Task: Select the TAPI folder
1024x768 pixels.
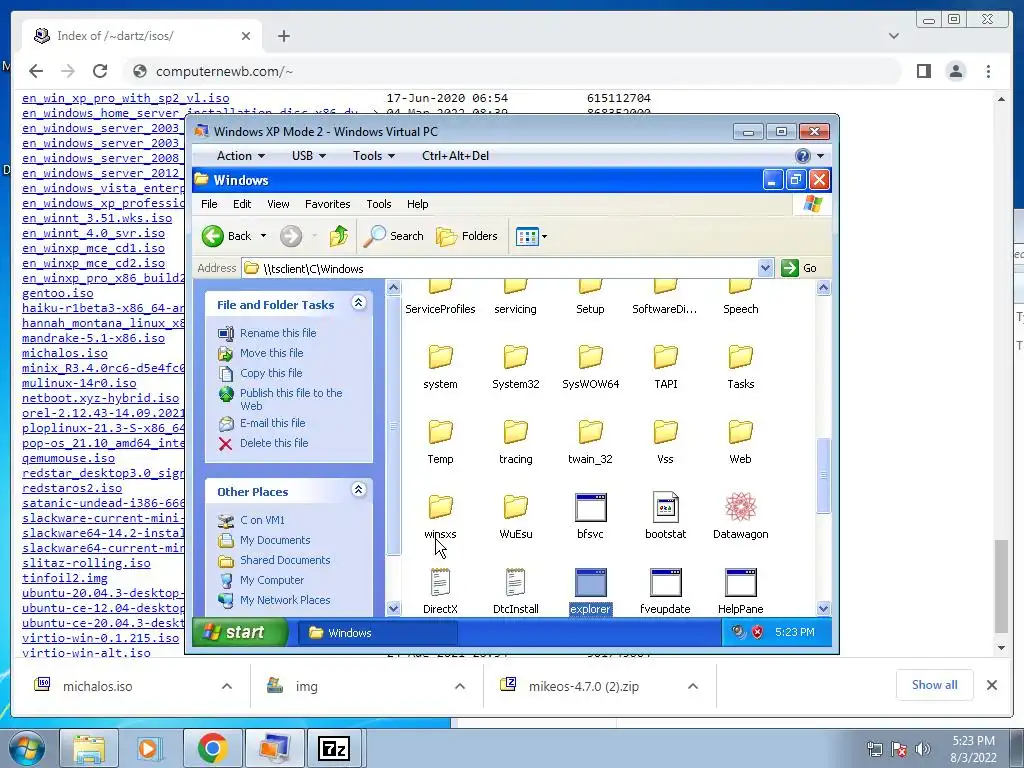Action: (x=665, y=367)
